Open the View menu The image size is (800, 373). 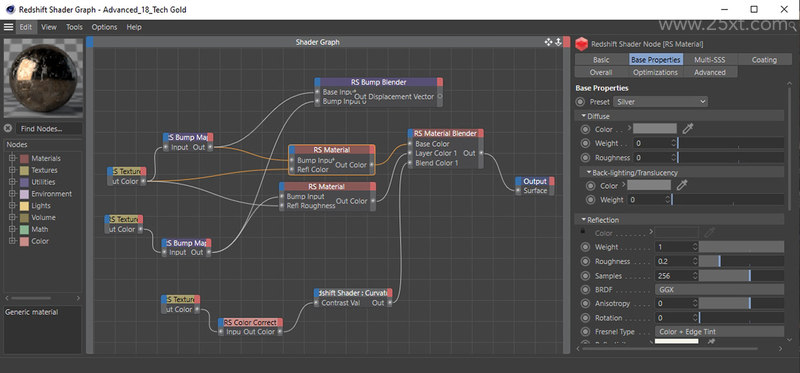[49, 27]
